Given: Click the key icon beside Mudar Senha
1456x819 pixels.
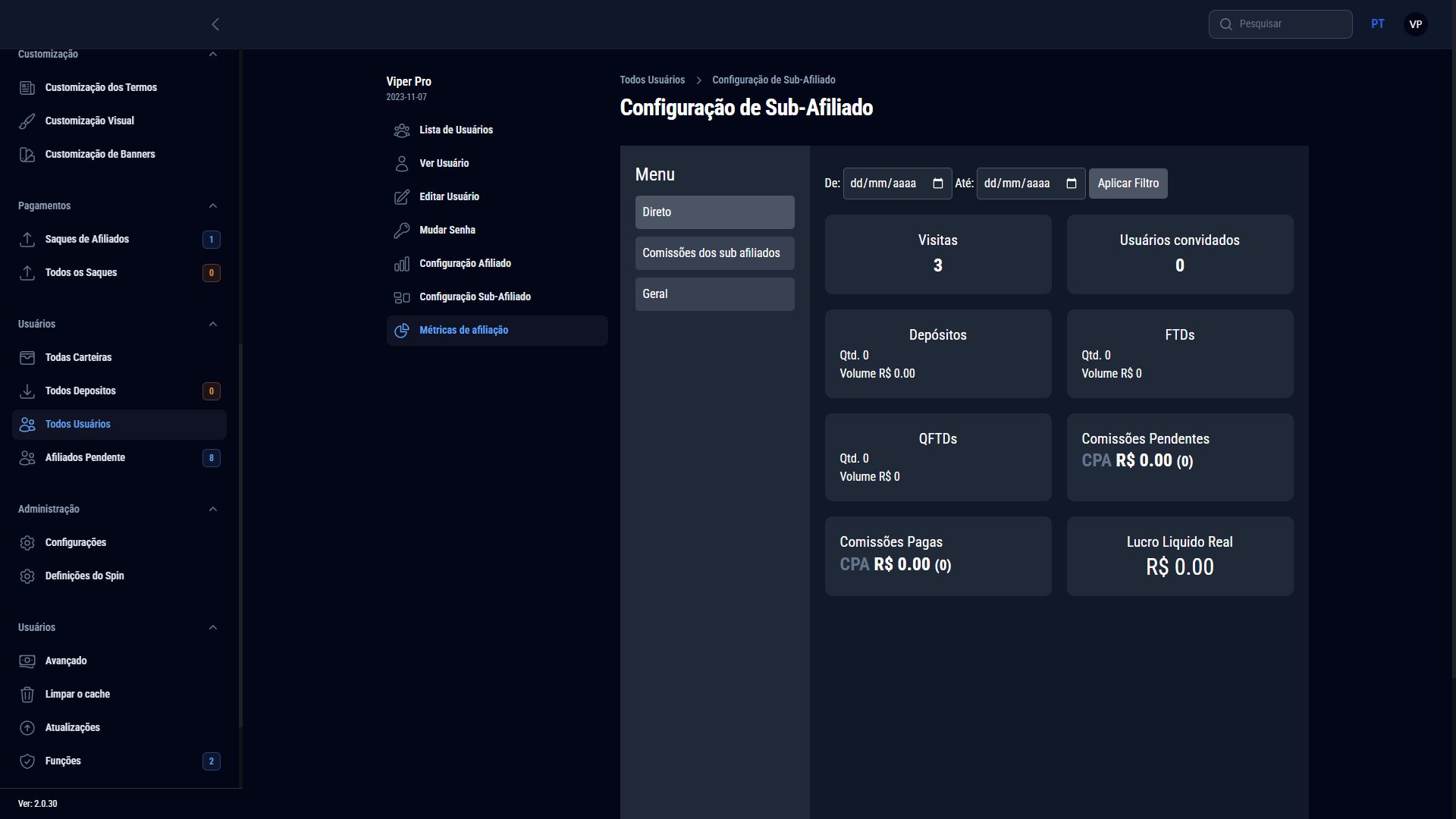Looking at the screenshot, I should coord(402,231).
